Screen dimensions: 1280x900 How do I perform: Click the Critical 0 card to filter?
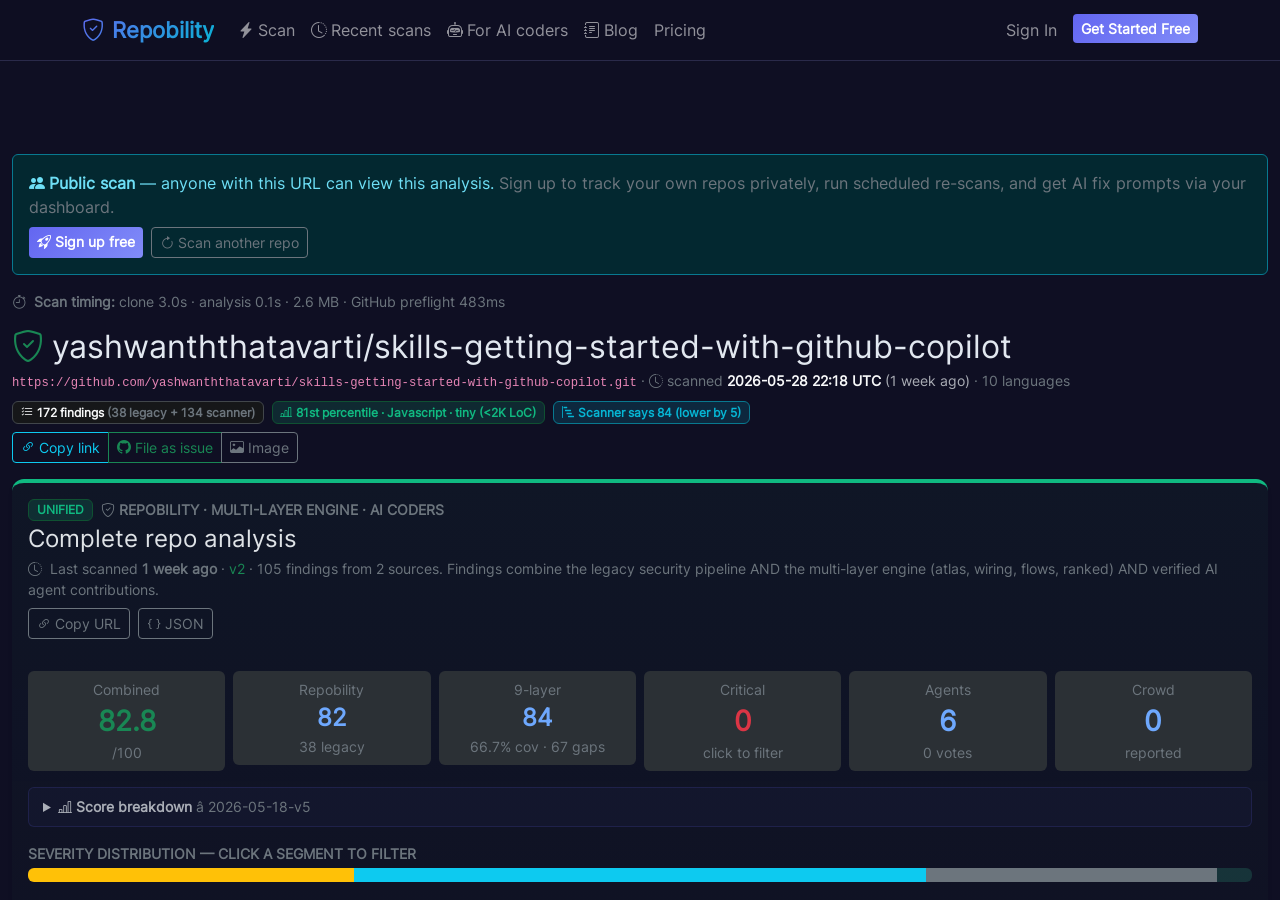pos(742,721)
